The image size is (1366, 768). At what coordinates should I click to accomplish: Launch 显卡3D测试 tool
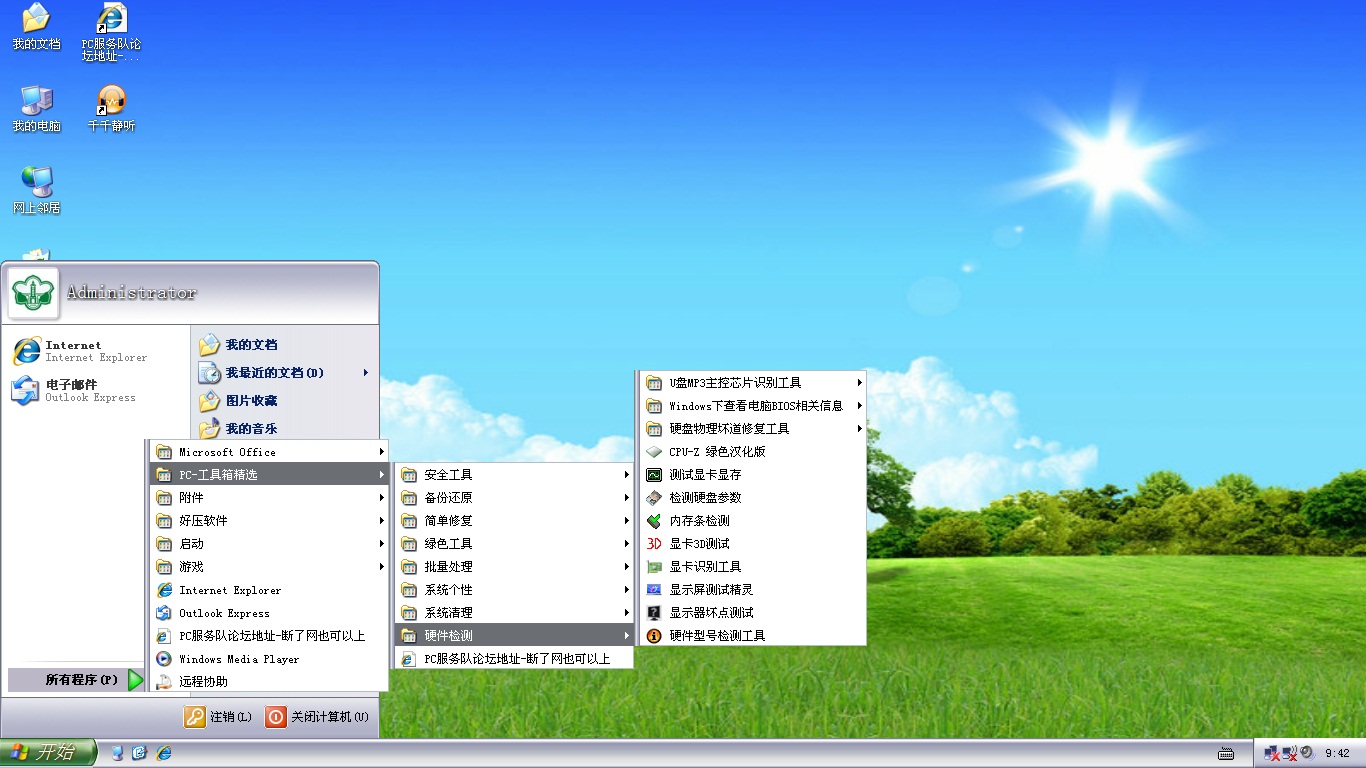pos(751,544)
